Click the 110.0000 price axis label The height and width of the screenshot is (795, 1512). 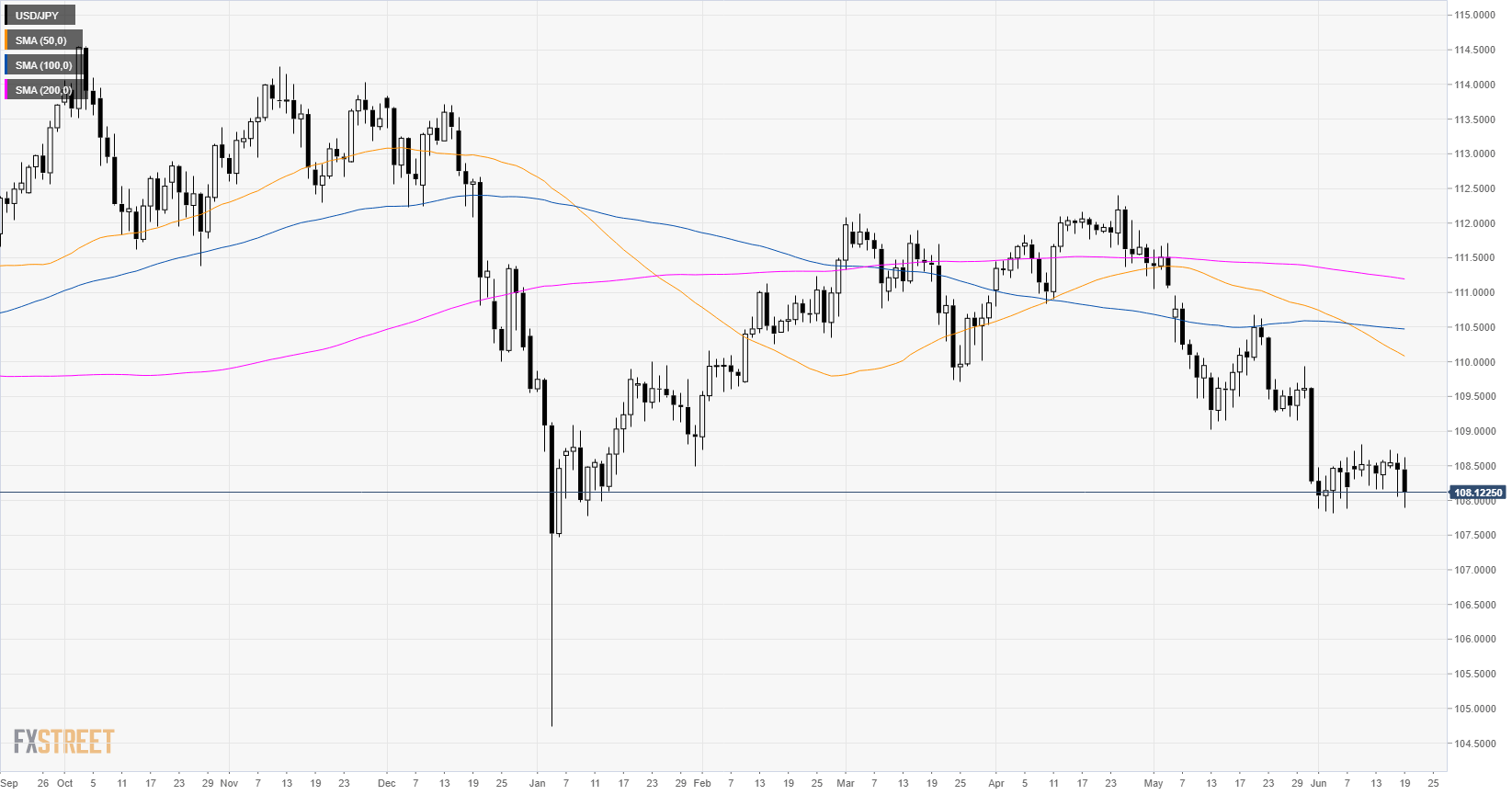(1473, 362)
